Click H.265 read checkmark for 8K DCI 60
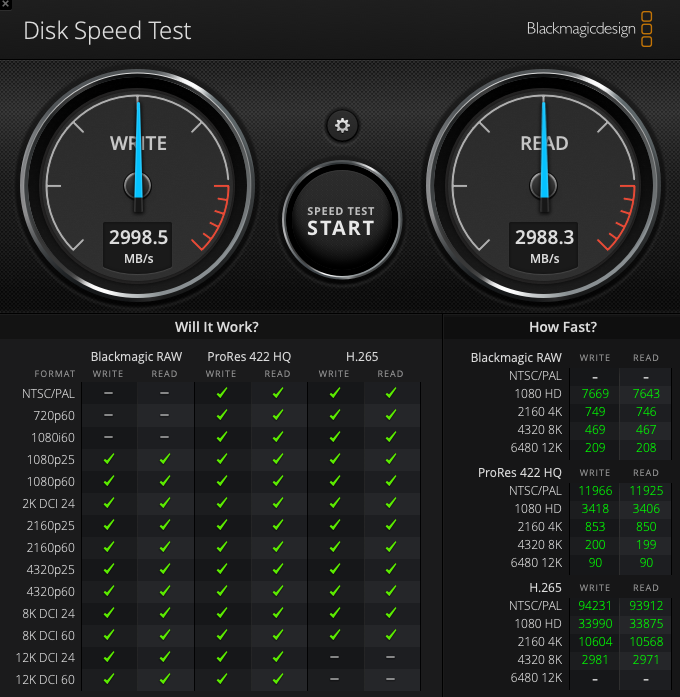680x697 pixels. pos(391,635)
